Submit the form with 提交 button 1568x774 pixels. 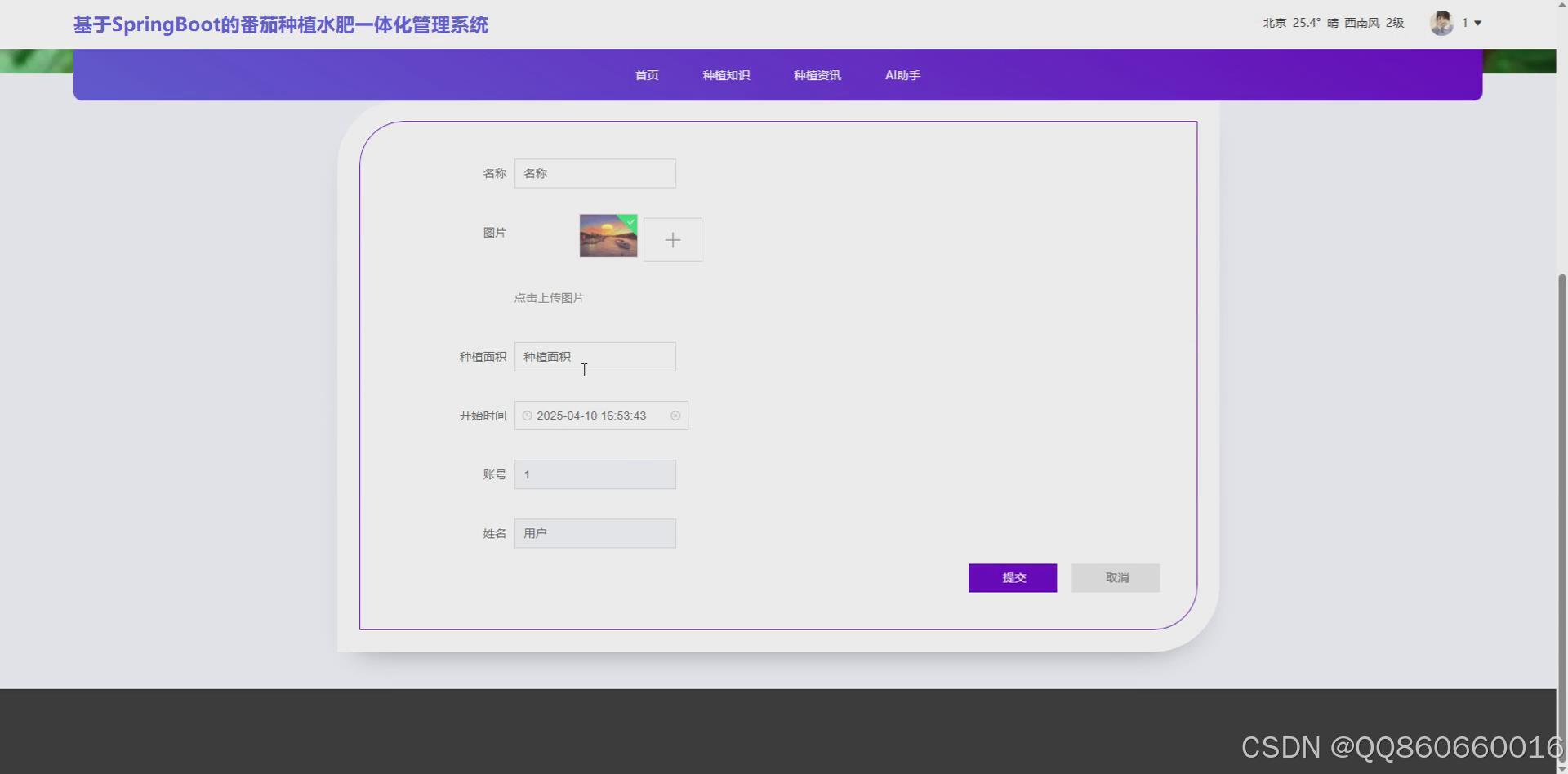tap(1013, 578)
